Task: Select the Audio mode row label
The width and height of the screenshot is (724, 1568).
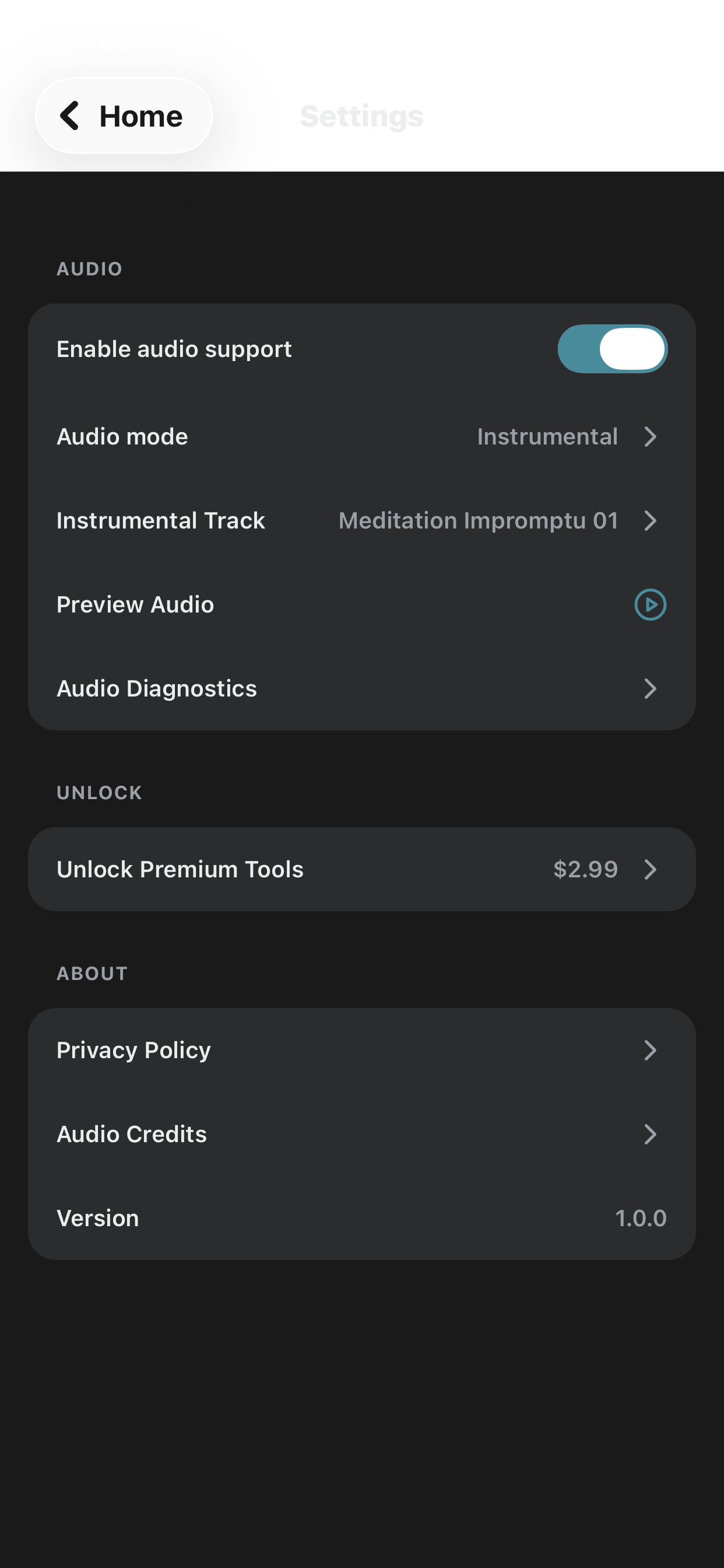Action: click(x=122, y=436)
